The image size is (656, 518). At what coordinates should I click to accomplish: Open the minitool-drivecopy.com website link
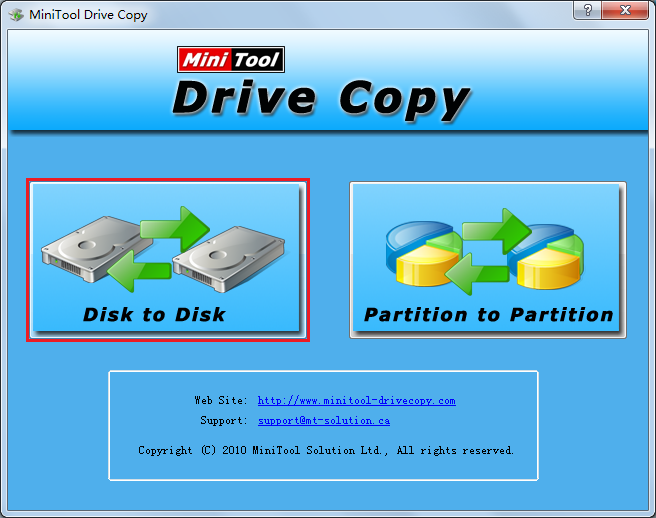[356, 401]
